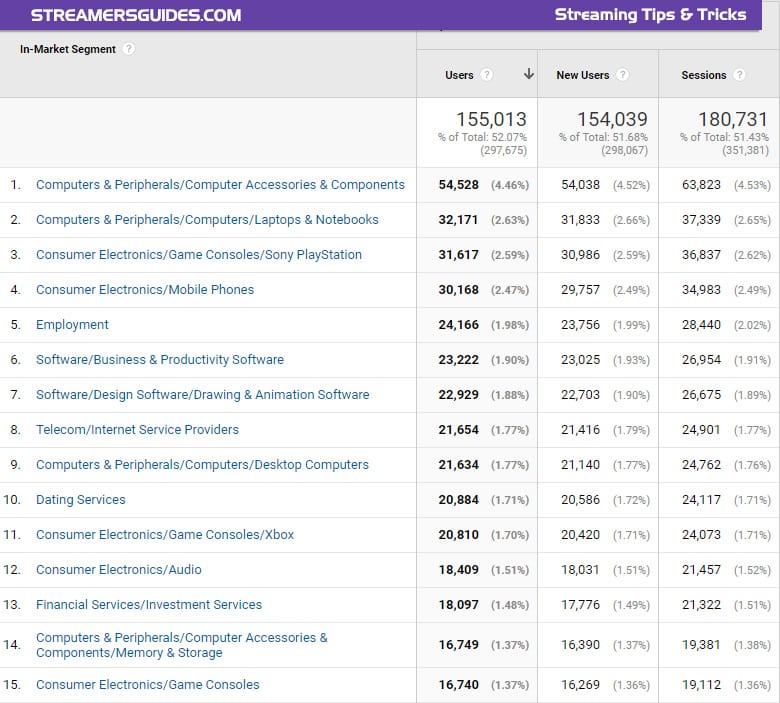The image size is (780, 703).
Task: Toggle sort arrow in Users column
Action: pos(529,74)
